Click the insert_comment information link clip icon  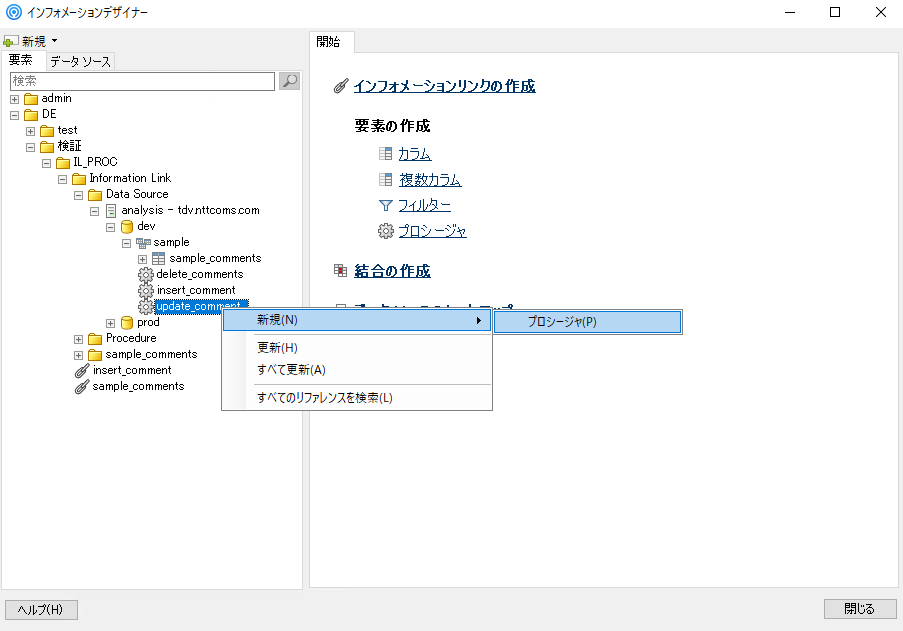(82, 371)
